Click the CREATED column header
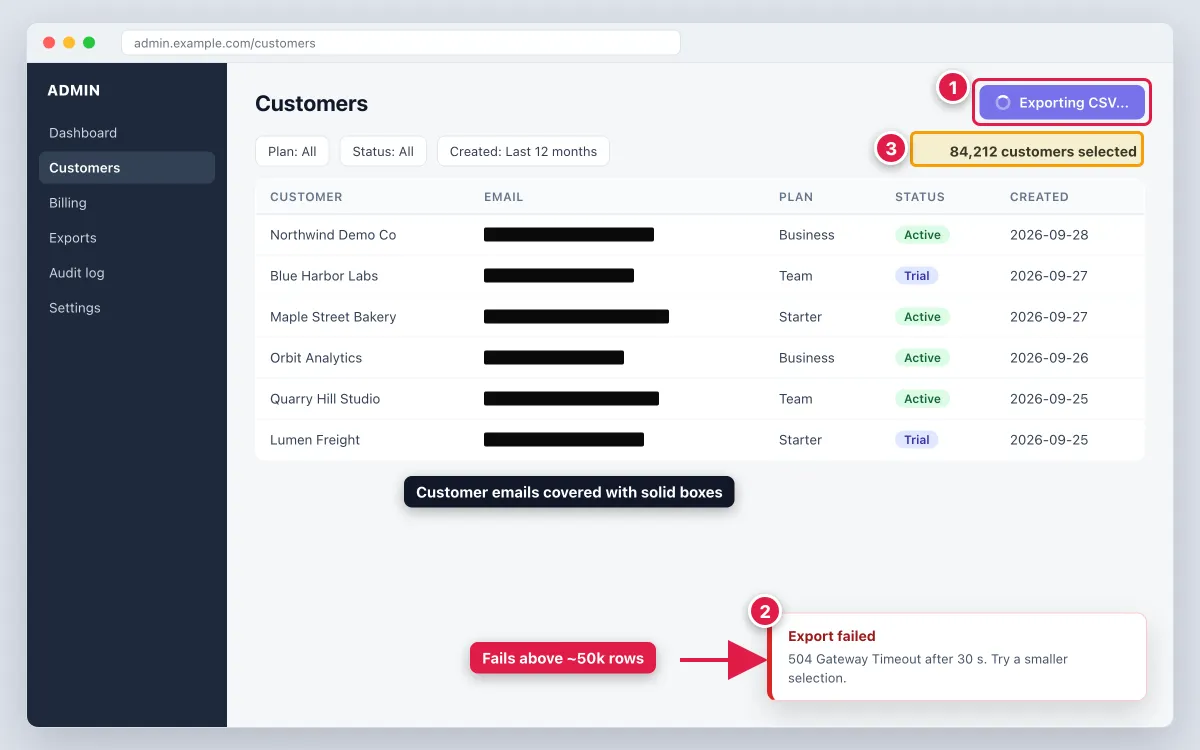This screenshot has height=750, width=1200. click(x=1039, y=197)
